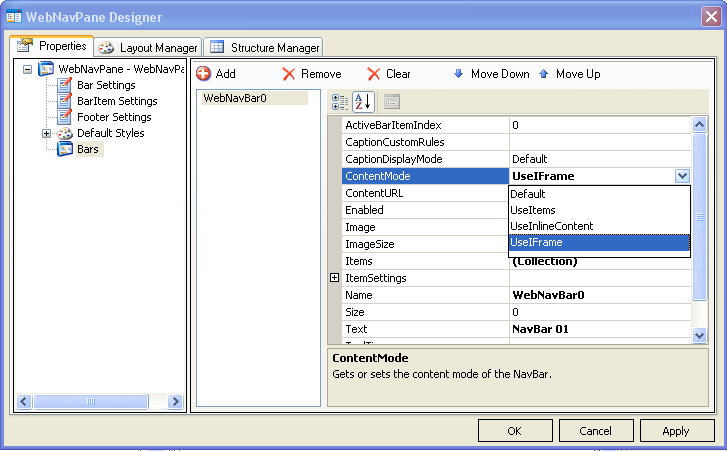Select Bar Settings in the tree
This screenshot has height=451, width=727.
pyautogui.click(x=106, y=85)
